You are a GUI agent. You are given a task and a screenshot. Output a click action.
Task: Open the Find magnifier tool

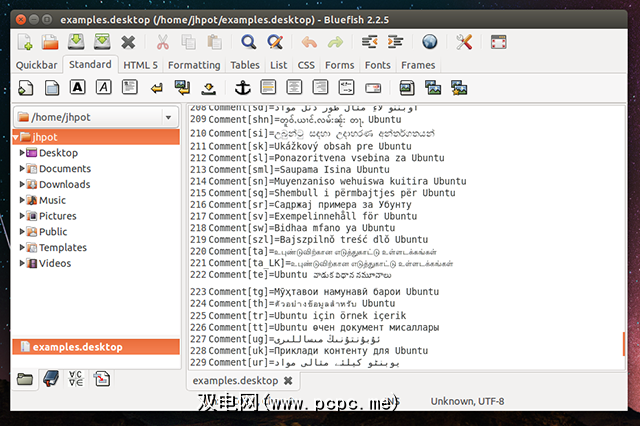tap(248, 42)
